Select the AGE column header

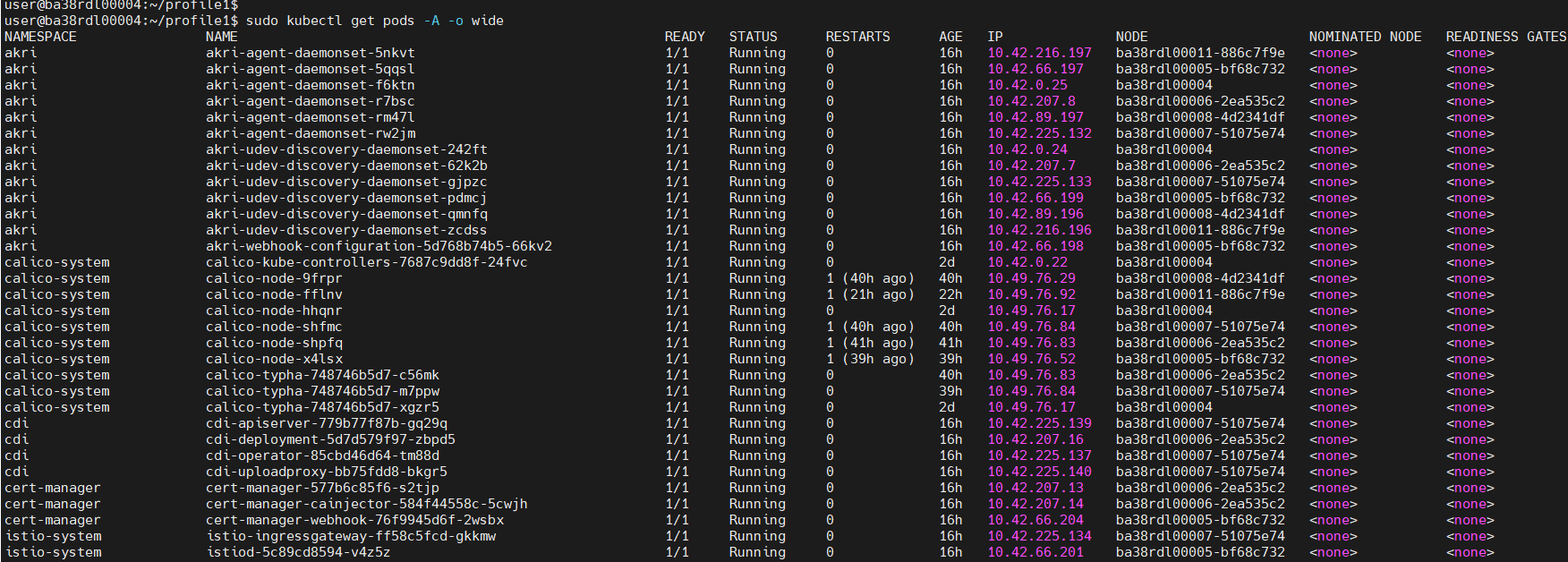click(x=950, y=37)
